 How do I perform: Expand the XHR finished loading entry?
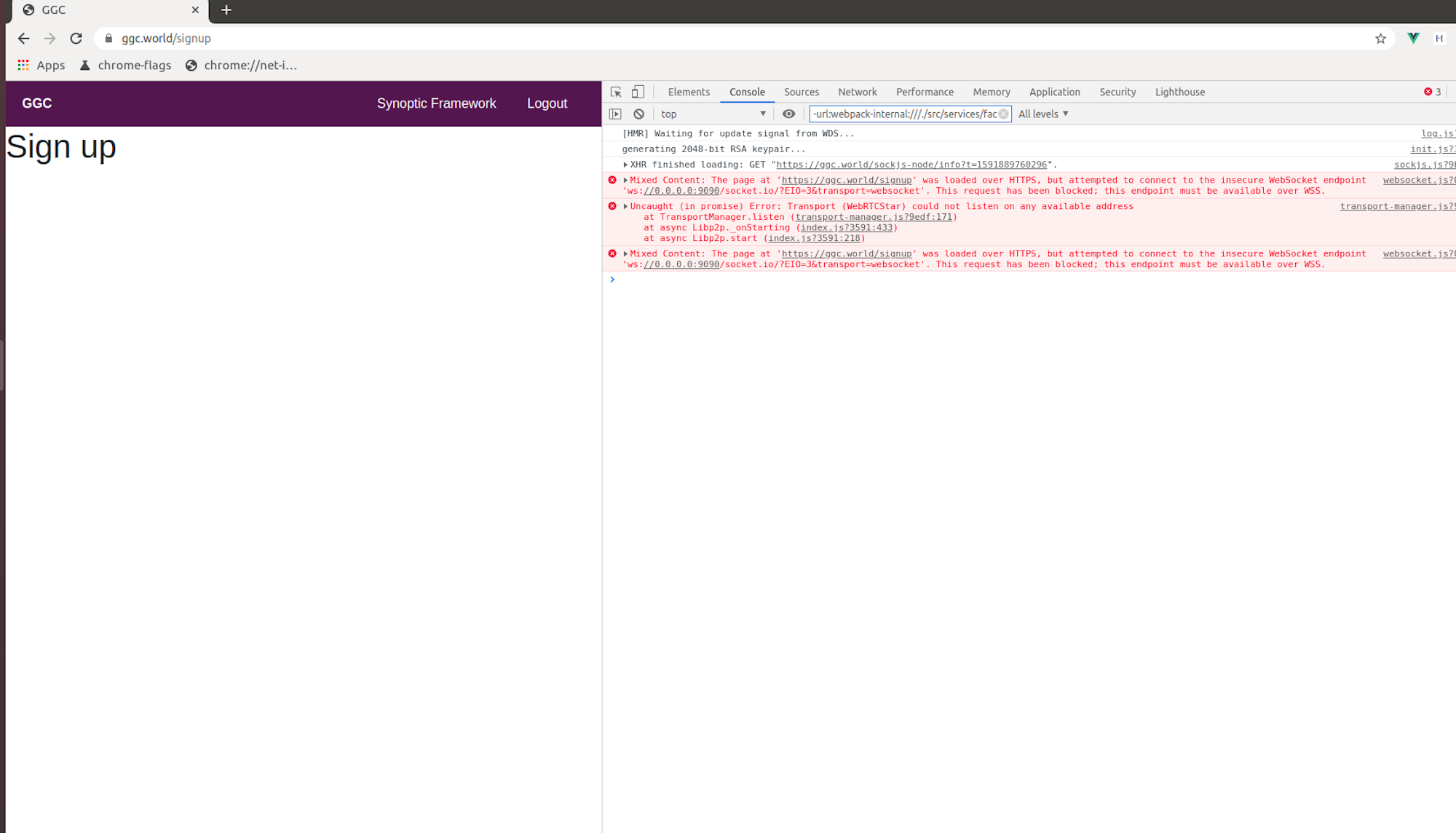click(x=625, y=165)
